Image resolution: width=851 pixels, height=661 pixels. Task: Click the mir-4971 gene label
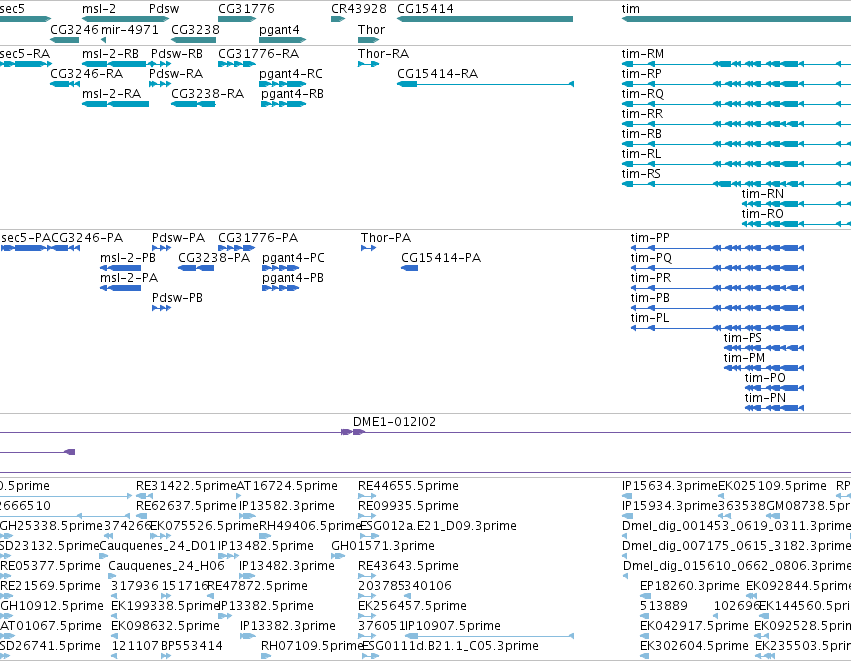tap(130, 30)
